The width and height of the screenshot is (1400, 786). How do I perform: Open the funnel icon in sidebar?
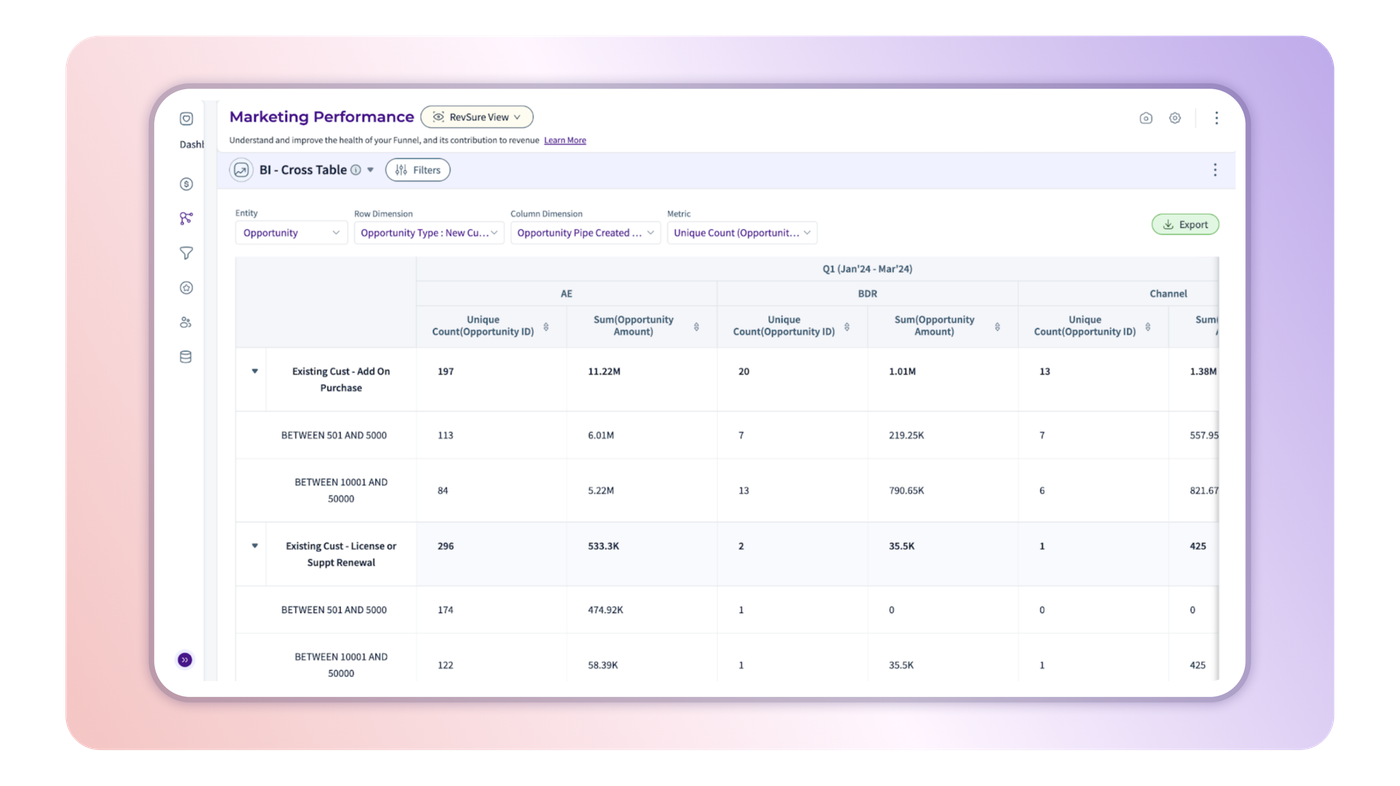coord(186,253)
